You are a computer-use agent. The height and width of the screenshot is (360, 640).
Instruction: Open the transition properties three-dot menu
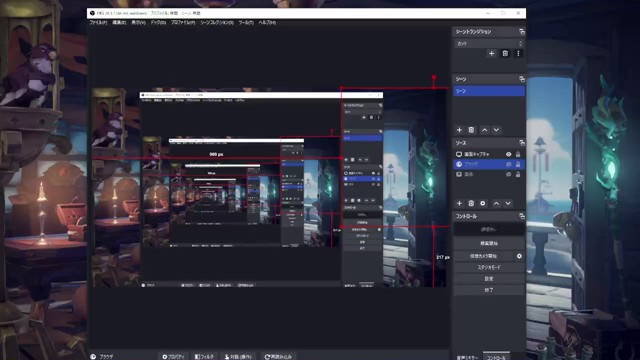pos(518,53)
